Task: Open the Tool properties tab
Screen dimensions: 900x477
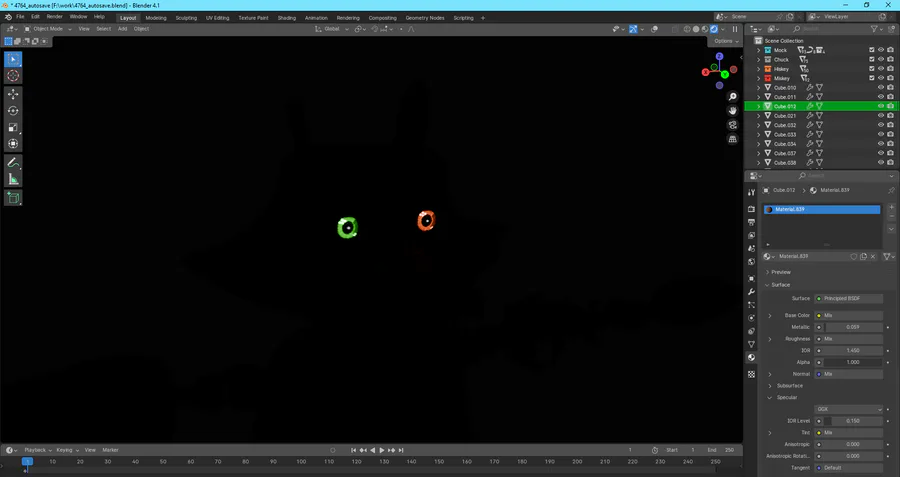Action: (751, 193)
